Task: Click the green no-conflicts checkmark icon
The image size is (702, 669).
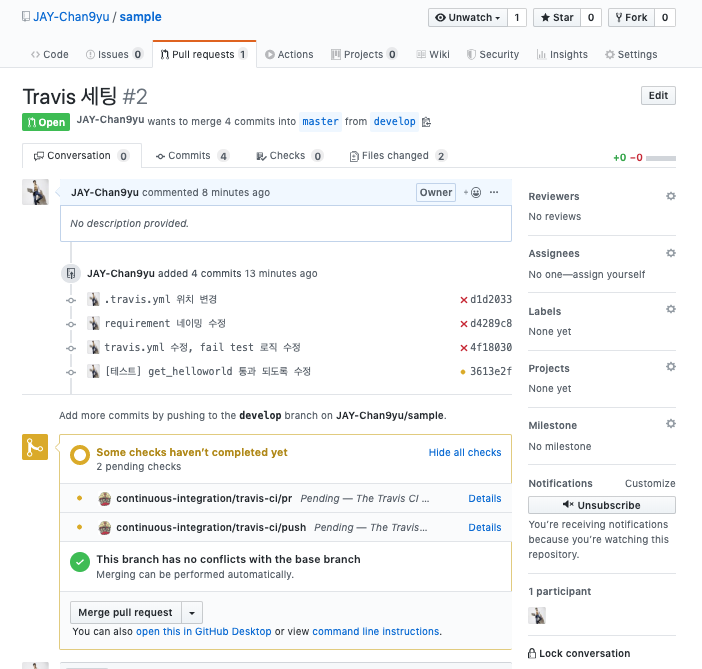Action: (80, 562)
